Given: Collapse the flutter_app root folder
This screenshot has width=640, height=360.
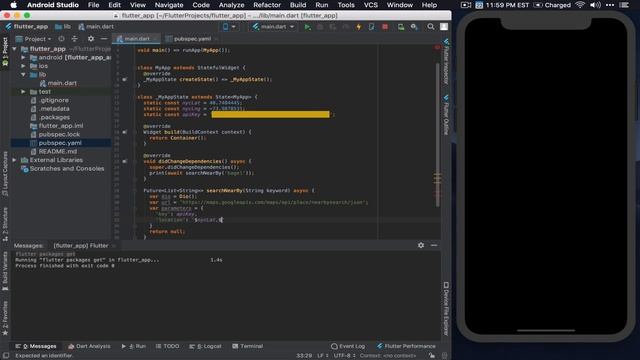Looking at the screenshot, I should 15,49.
